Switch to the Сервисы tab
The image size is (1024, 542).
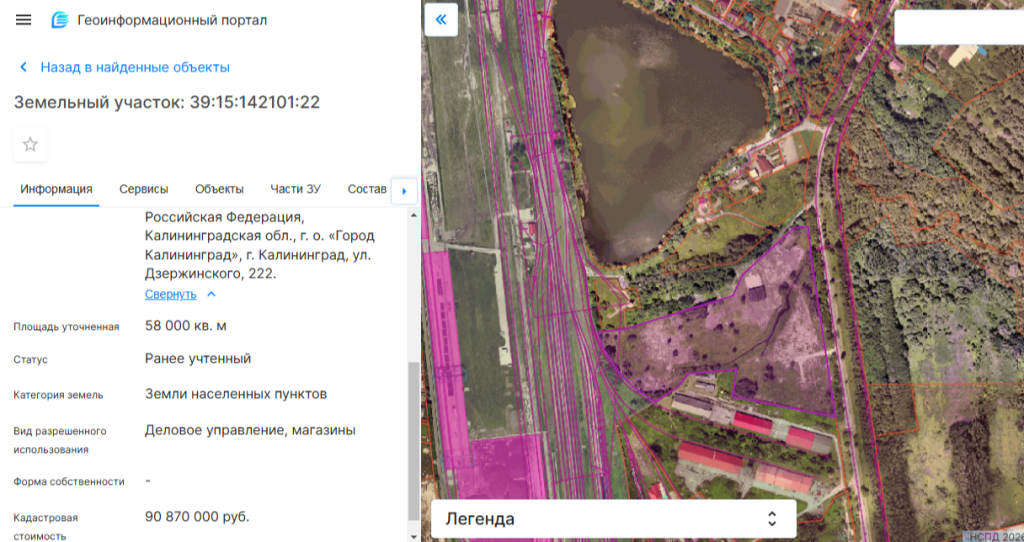click(143, 189)
